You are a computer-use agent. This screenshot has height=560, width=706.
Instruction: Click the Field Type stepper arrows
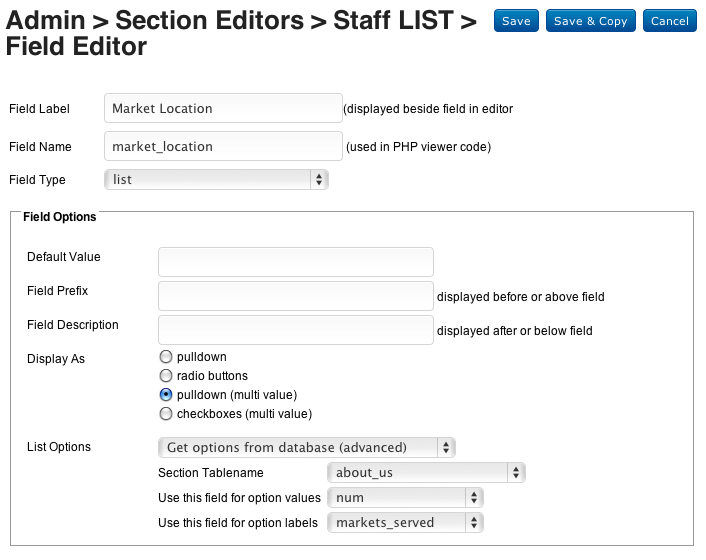(x=319, y=180)
